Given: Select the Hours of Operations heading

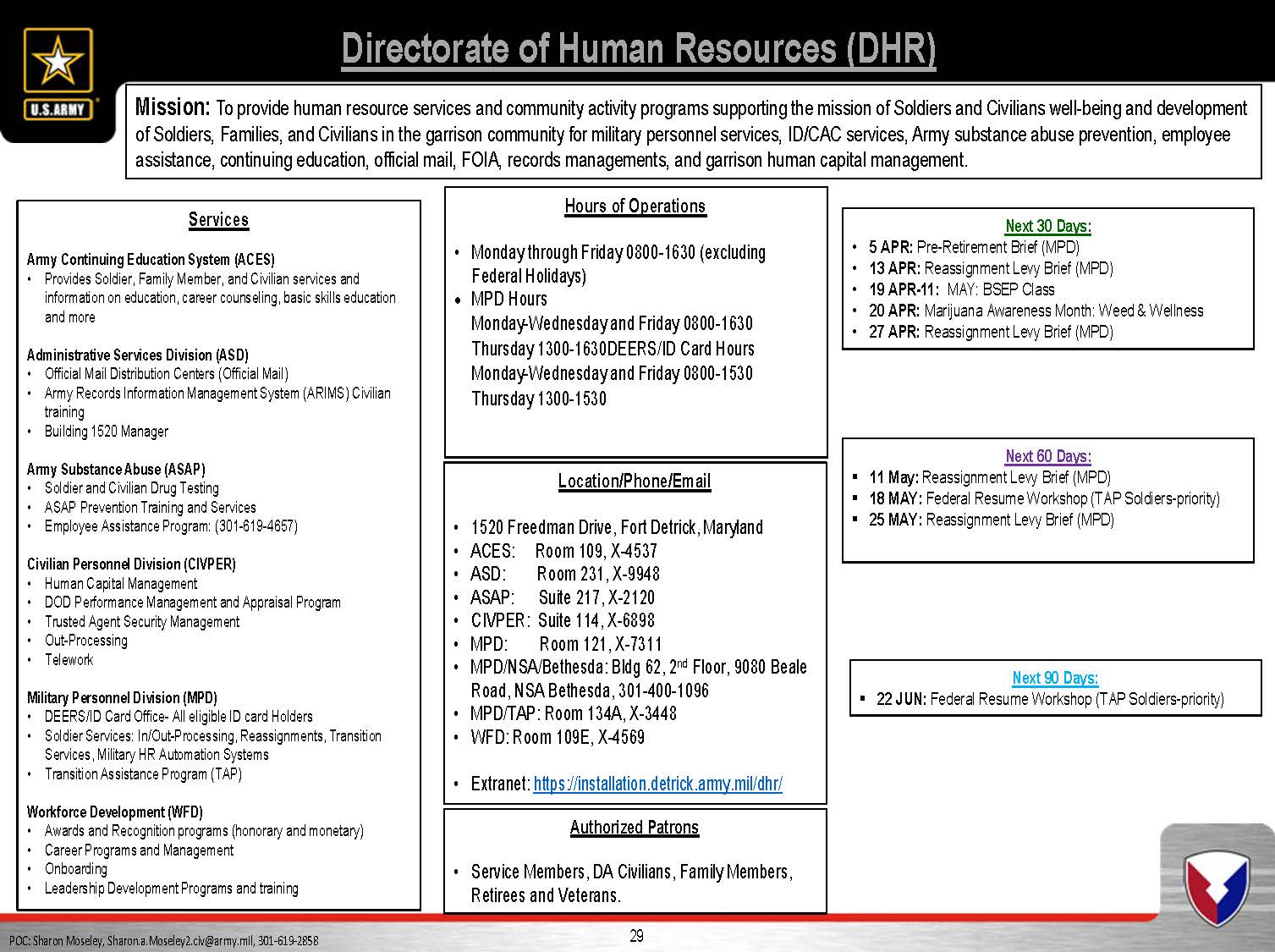Looking at the screenshot, I should [x=635, y=206].
